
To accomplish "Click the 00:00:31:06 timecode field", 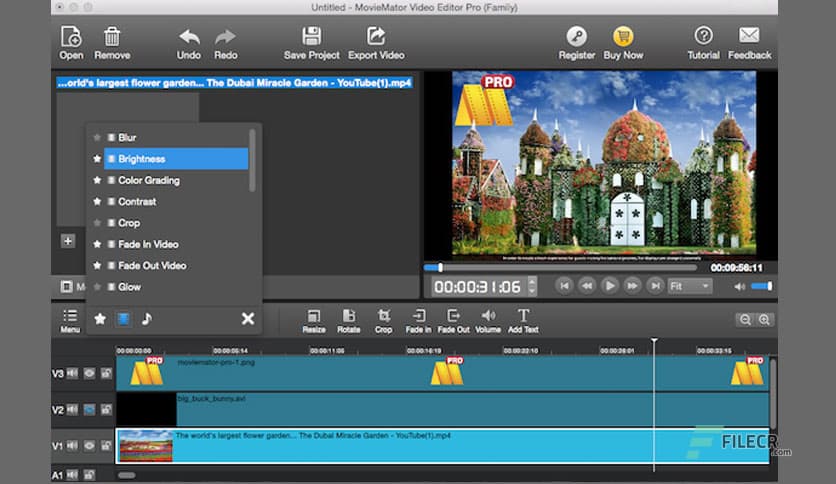I will click(x=477, y=287).
